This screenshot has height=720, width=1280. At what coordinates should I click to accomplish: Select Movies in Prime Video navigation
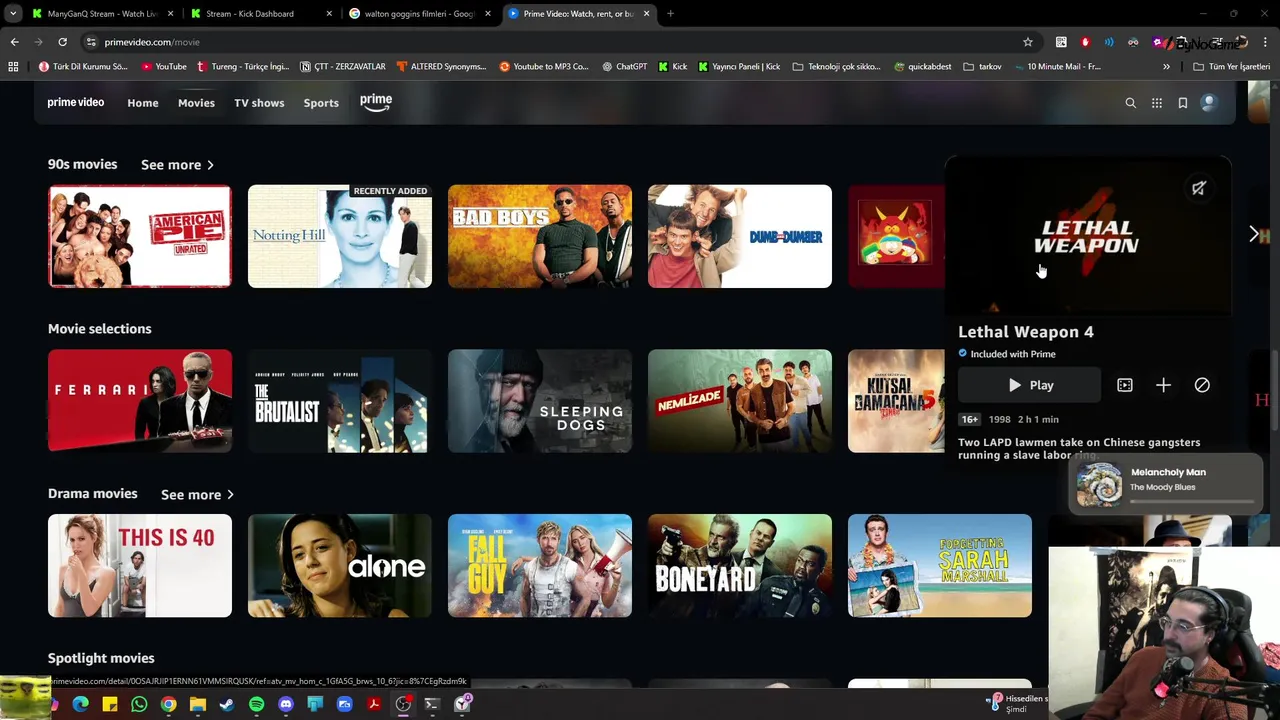tap(196, 103)
